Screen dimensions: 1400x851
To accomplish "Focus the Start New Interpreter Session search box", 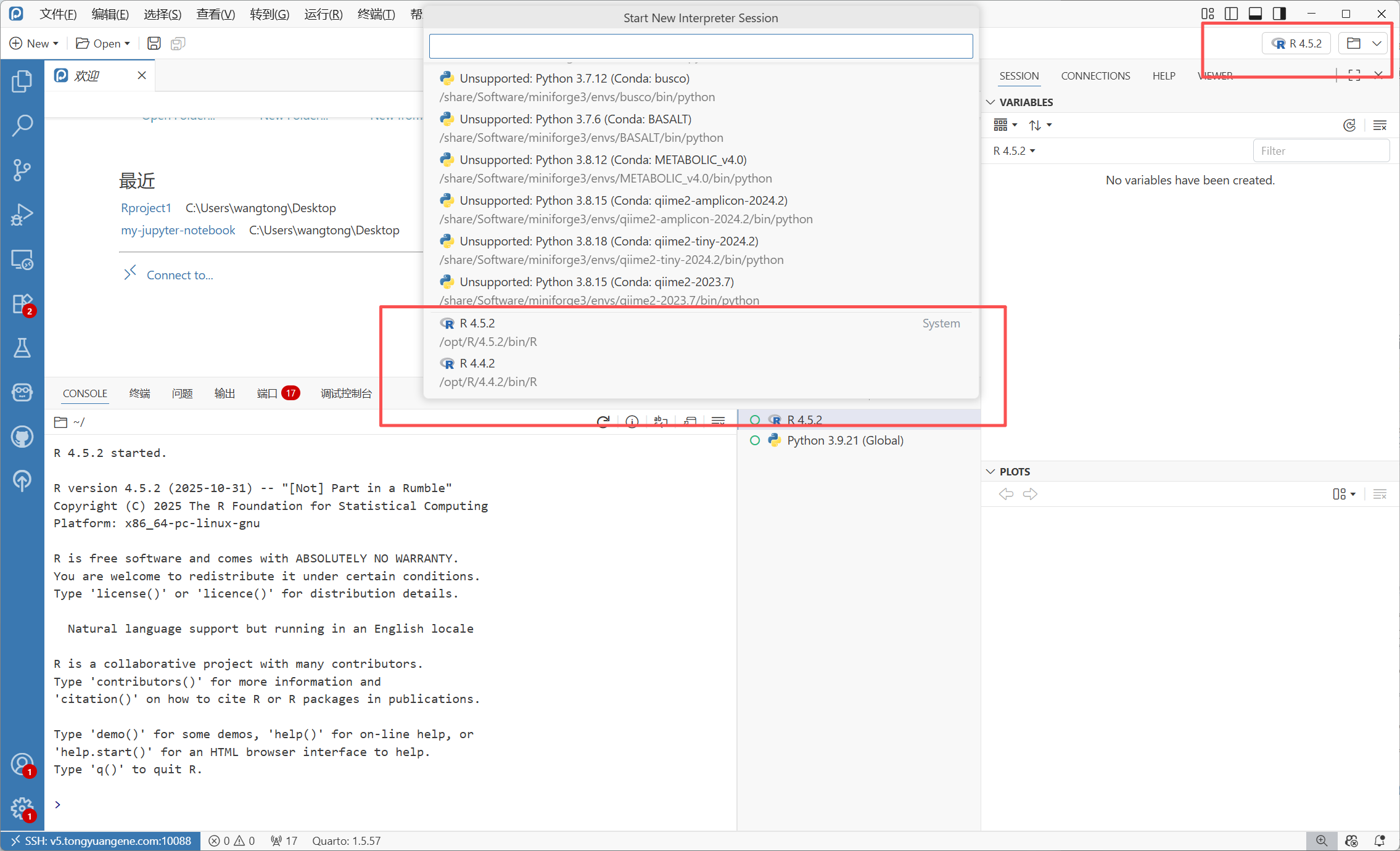I will [x=701, y=46].
